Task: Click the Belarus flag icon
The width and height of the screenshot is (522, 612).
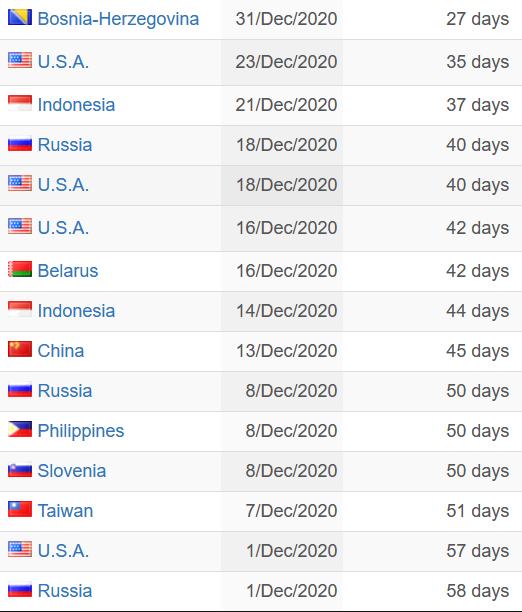Action: coord(20,269)
